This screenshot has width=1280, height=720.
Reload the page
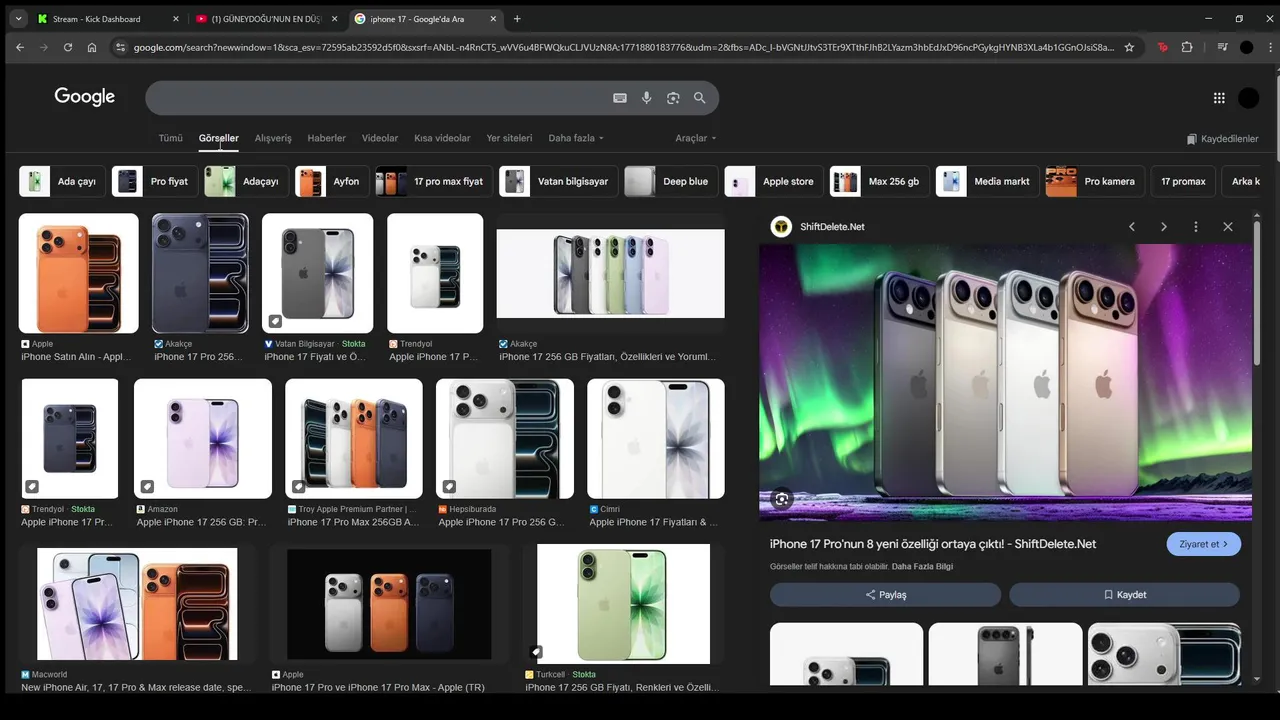click(68, 47)
